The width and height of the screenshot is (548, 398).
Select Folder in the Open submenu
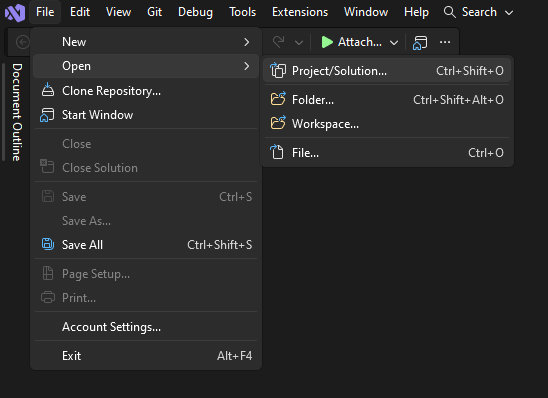tap(387, 100)
